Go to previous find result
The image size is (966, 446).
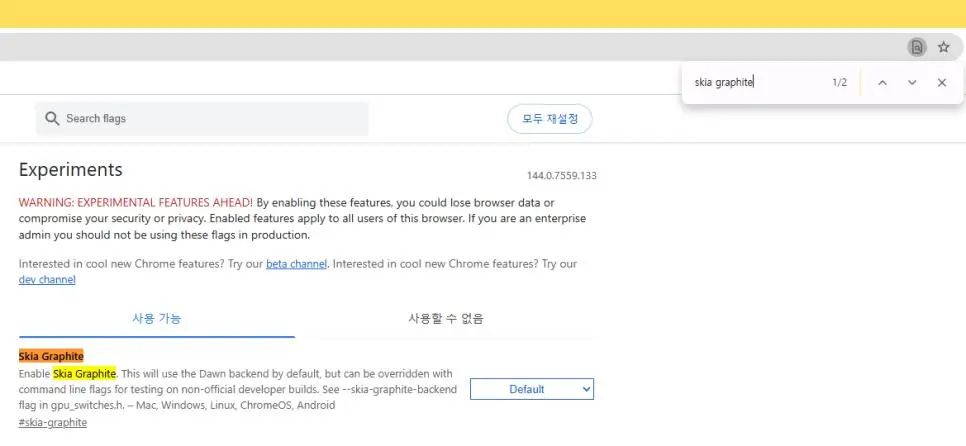[882, 83]
